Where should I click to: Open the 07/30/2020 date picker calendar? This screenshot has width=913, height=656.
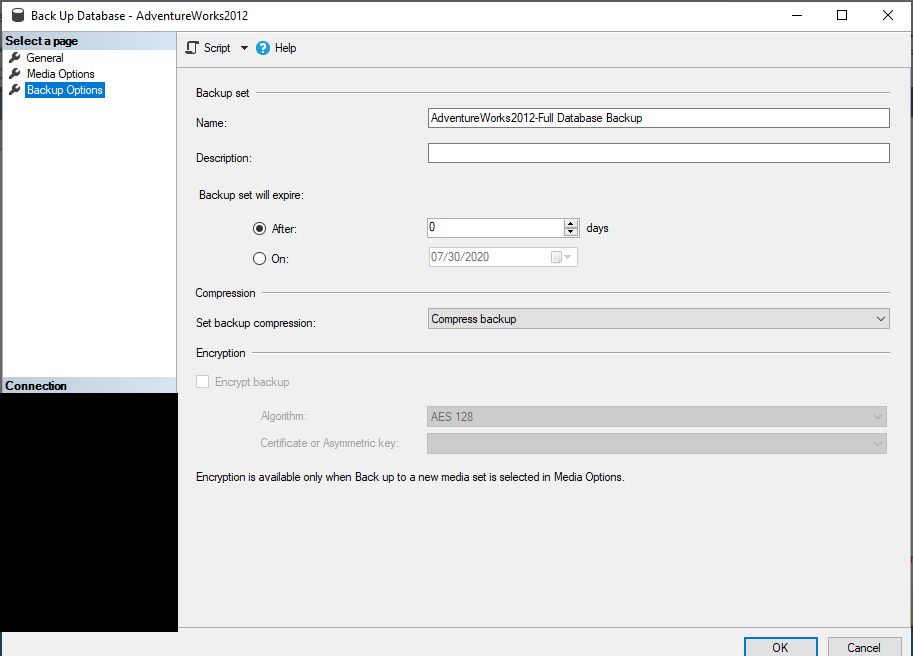[562, 257]
